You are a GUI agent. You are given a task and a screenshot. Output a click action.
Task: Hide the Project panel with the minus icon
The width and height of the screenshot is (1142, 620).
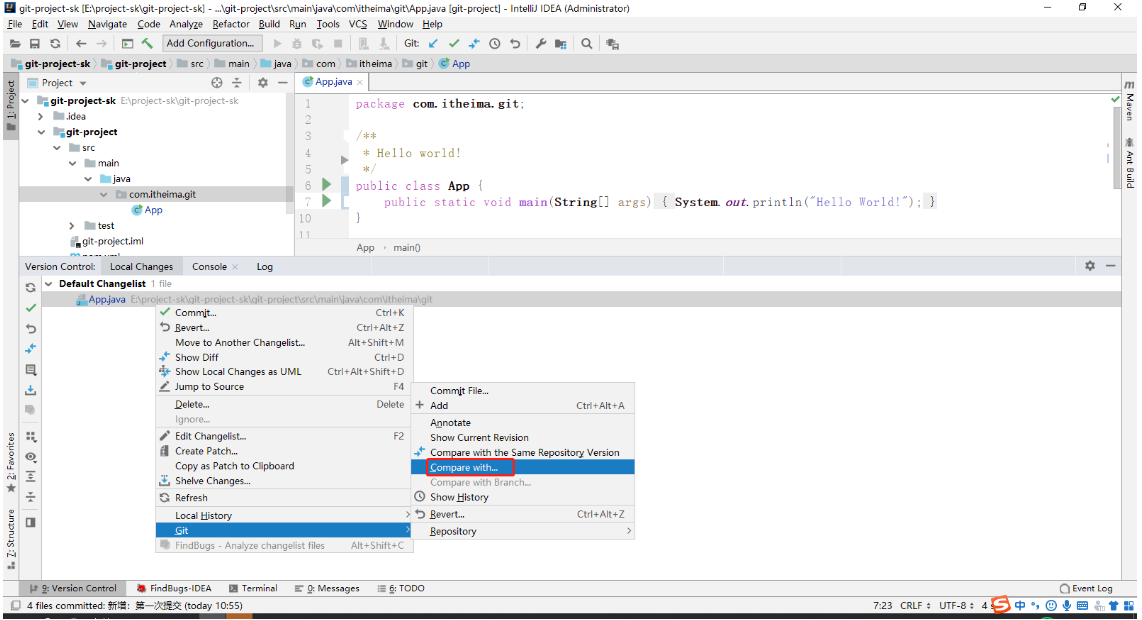pos(283,83)
